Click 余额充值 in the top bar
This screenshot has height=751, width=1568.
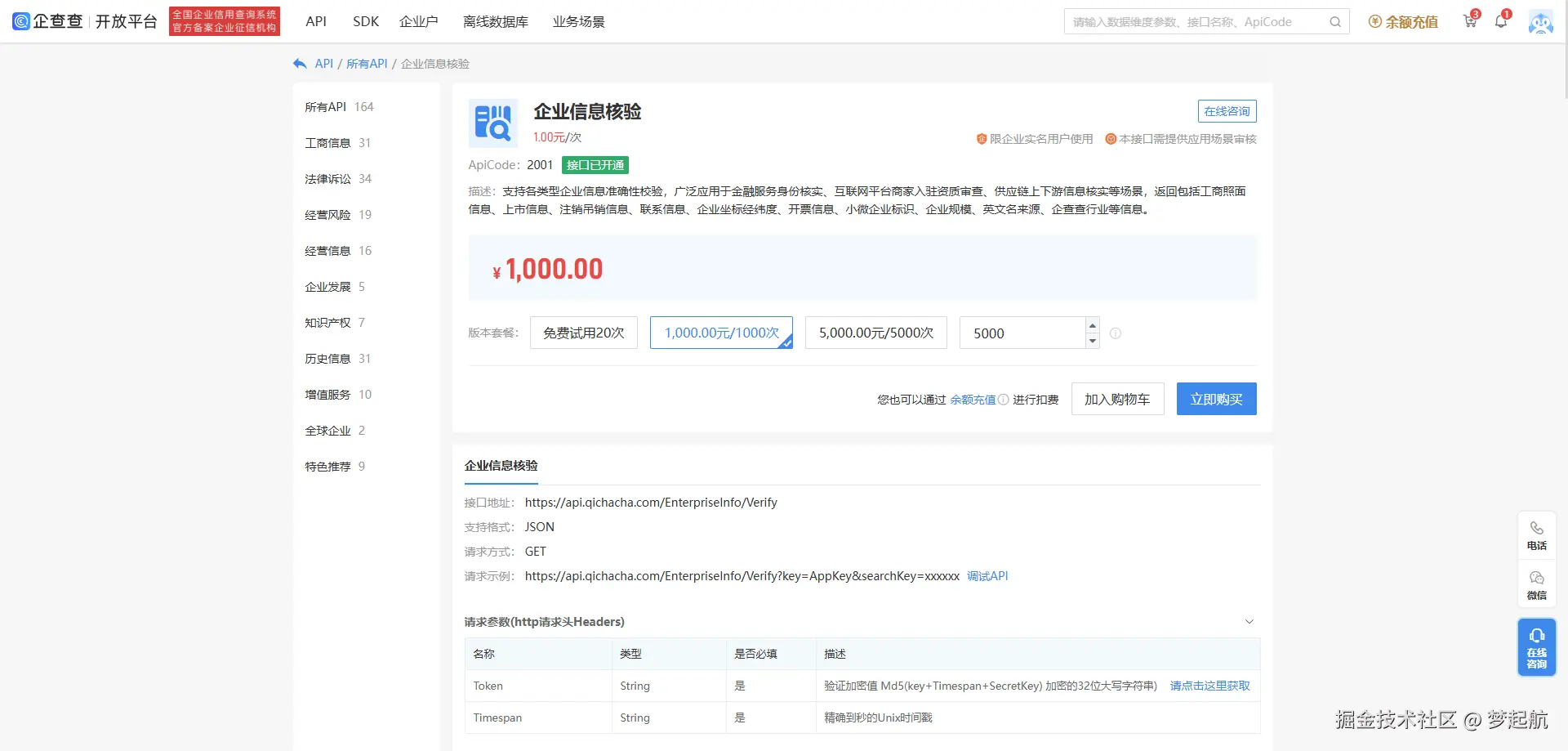pyautogui.click(x=1411, y=22)
